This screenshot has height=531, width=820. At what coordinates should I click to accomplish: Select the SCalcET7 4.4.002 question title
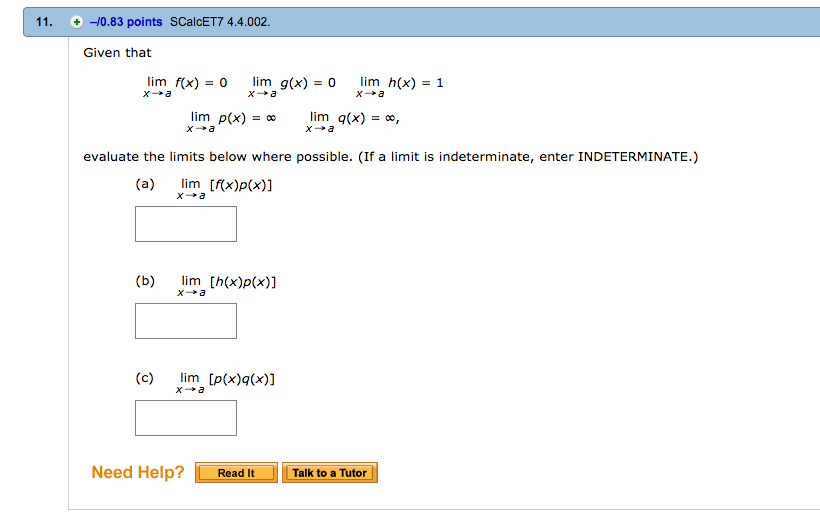click(x=220, y=22)
